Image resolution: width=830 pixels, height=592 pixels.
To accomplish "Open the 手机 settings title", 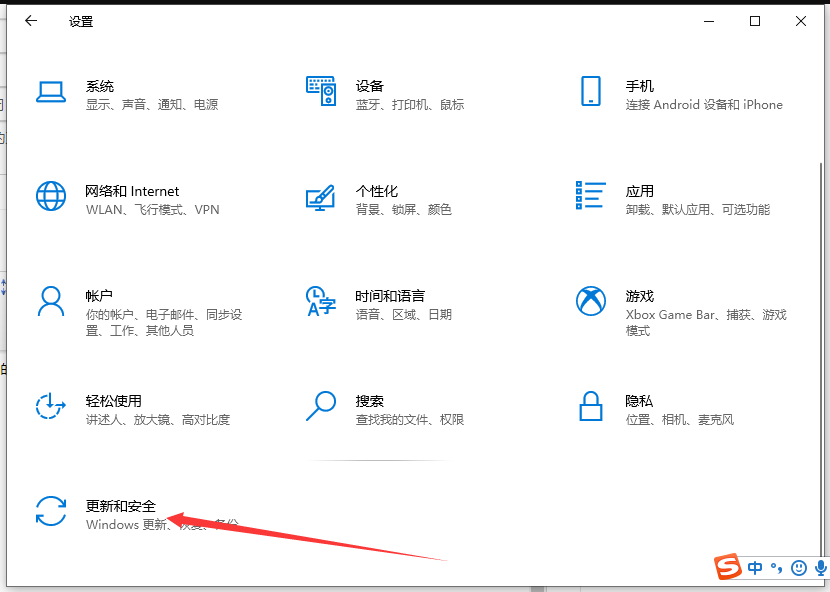I will pos(639,86).
